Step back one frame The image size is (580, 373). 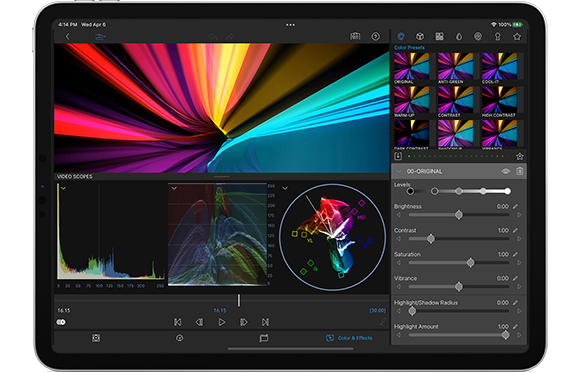[x=199, y=322]
